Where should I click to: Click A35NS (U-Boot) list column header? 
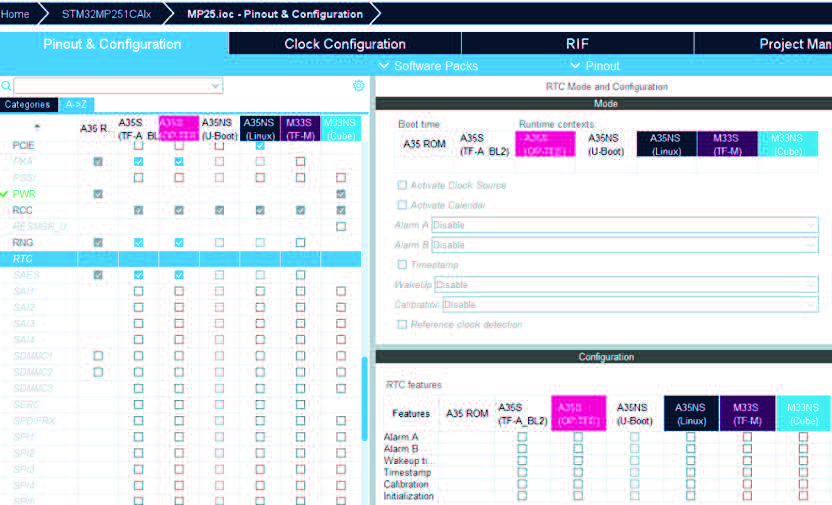pos(219,129)
